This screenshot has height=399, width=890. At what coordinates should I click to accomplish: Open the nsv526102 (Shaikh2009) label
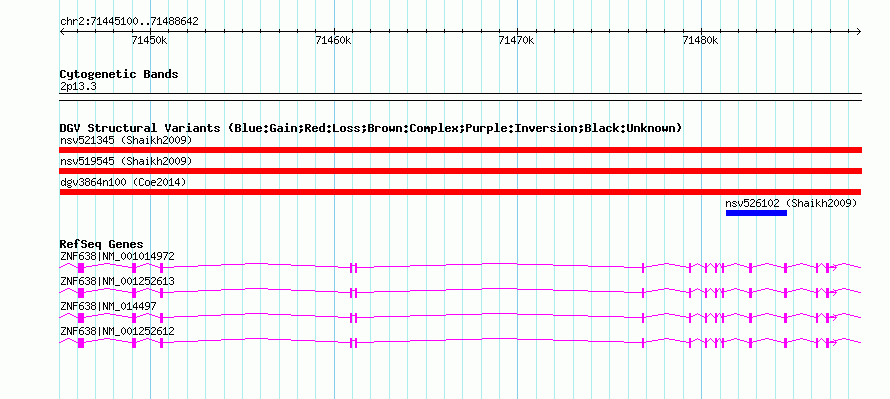(791, 203)
